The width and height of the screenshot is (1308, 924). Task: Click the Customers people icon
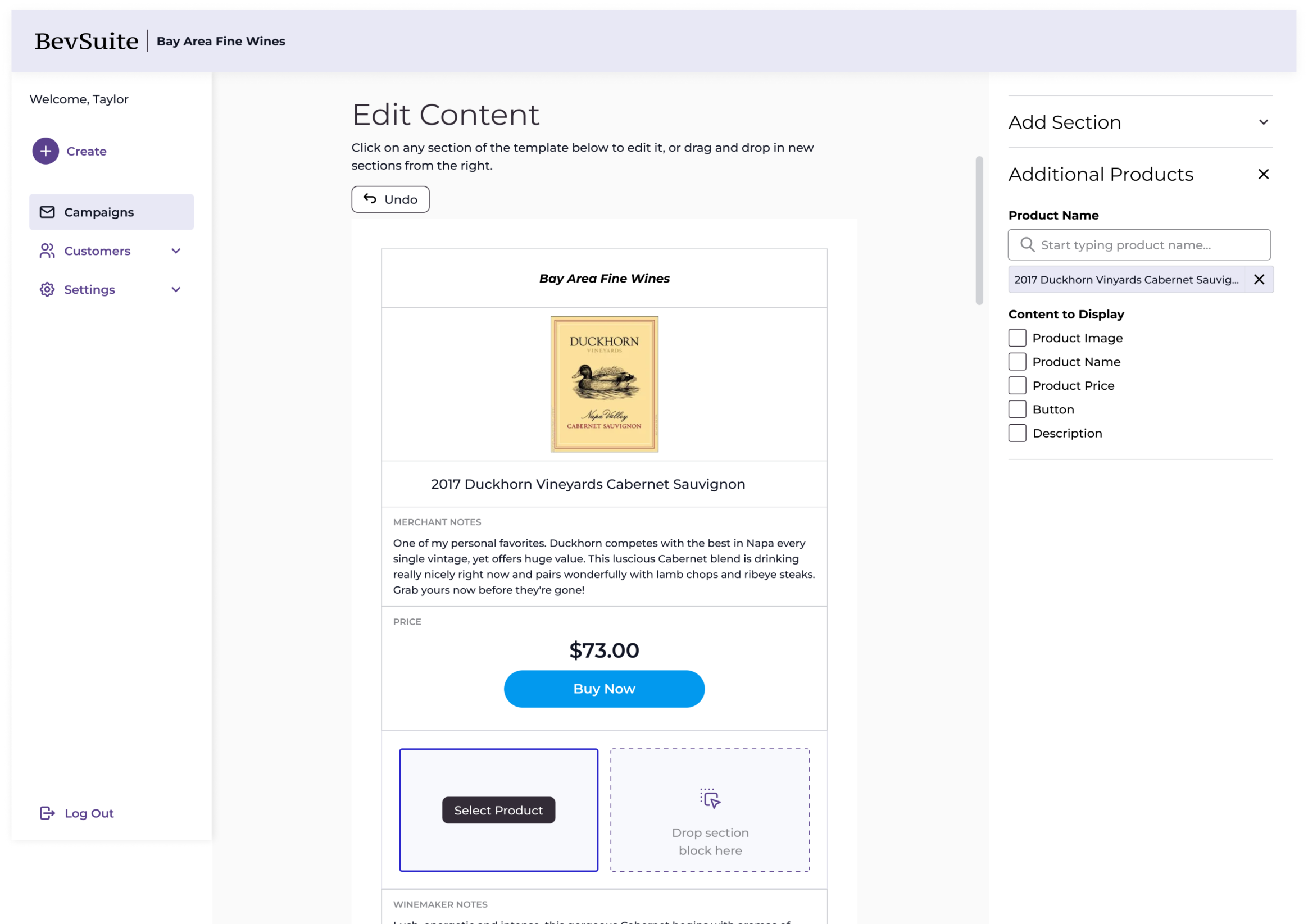pos(47,251)
